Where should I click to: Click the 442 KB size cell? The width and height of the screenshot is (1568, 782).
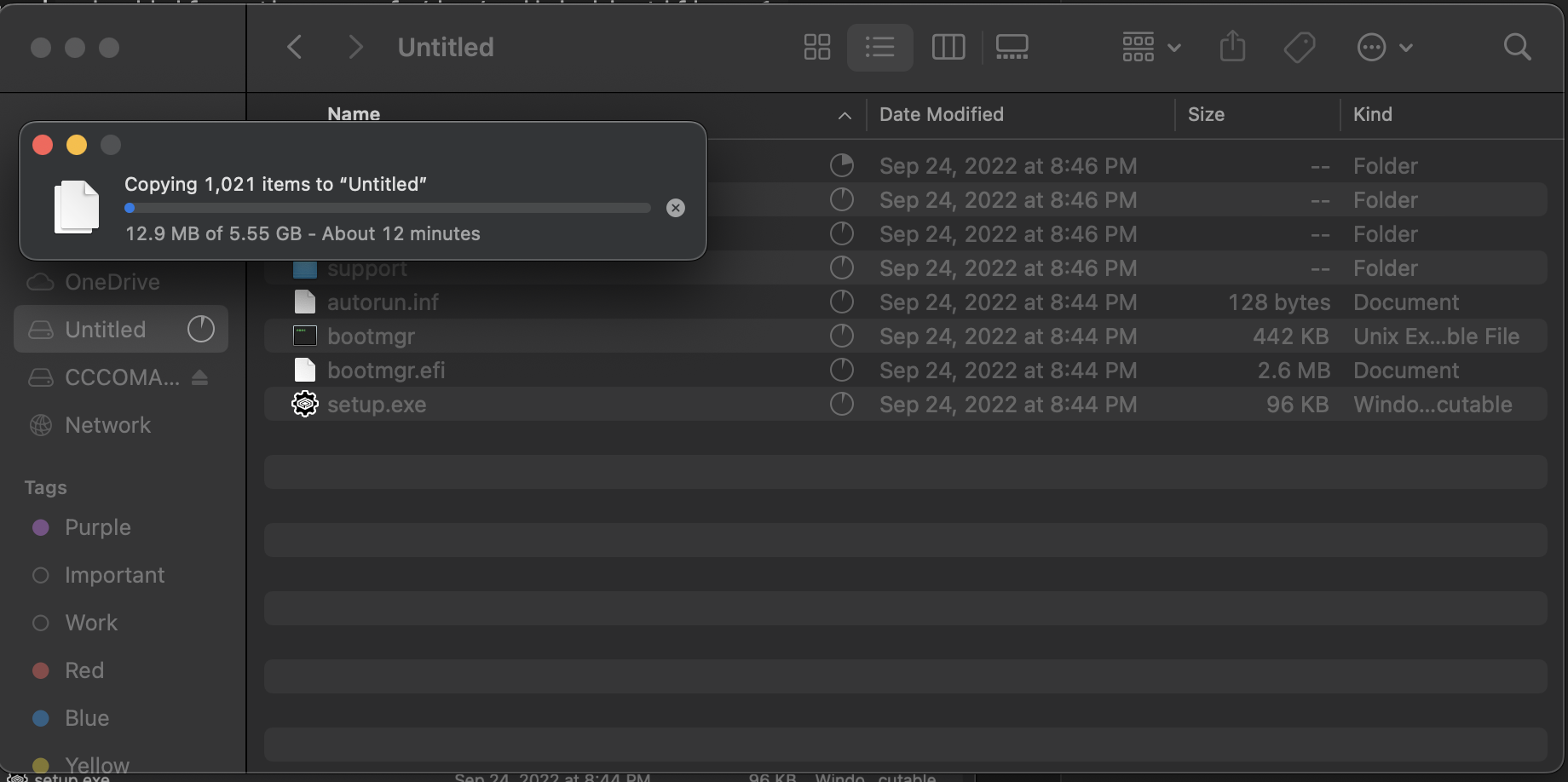point(1290,336)
